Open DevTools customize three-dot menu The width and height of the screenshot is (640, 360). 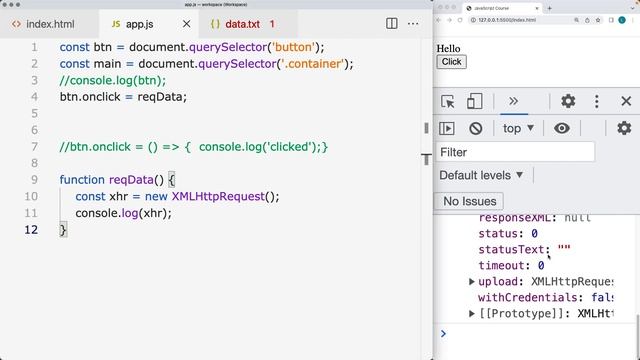597,101
